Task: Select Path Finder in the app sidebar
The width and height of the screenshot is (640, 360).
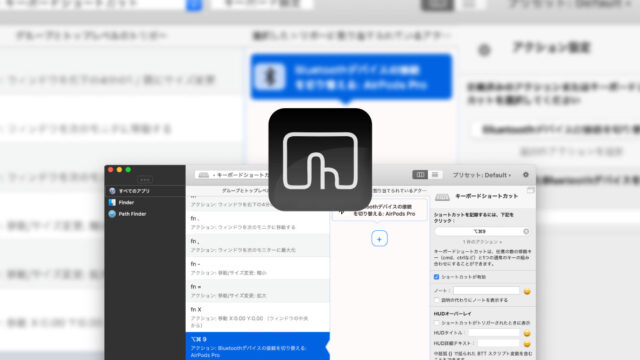Action: pyautogui.click(x=145, y=214)
